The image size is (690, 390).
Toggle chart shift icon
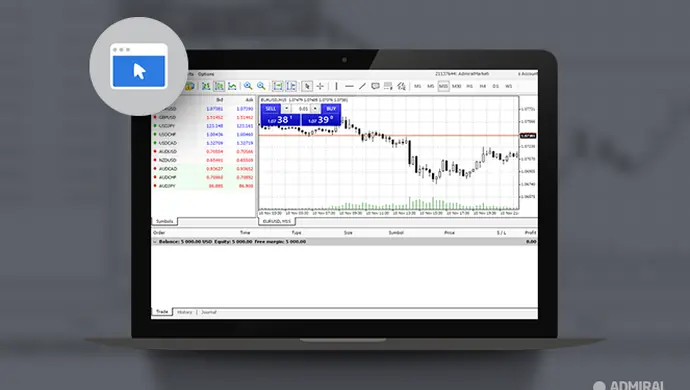pos(291,86)
